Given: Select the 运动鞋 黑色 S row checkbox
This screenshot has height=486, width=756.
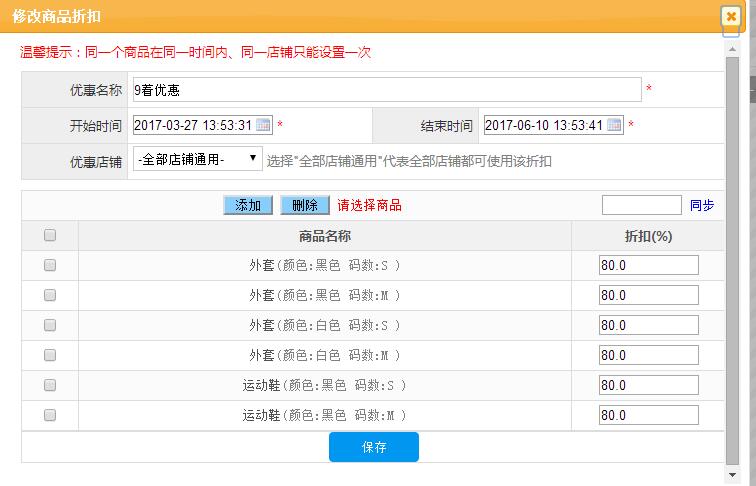Looking at the screenshot, I should point(50,385).
